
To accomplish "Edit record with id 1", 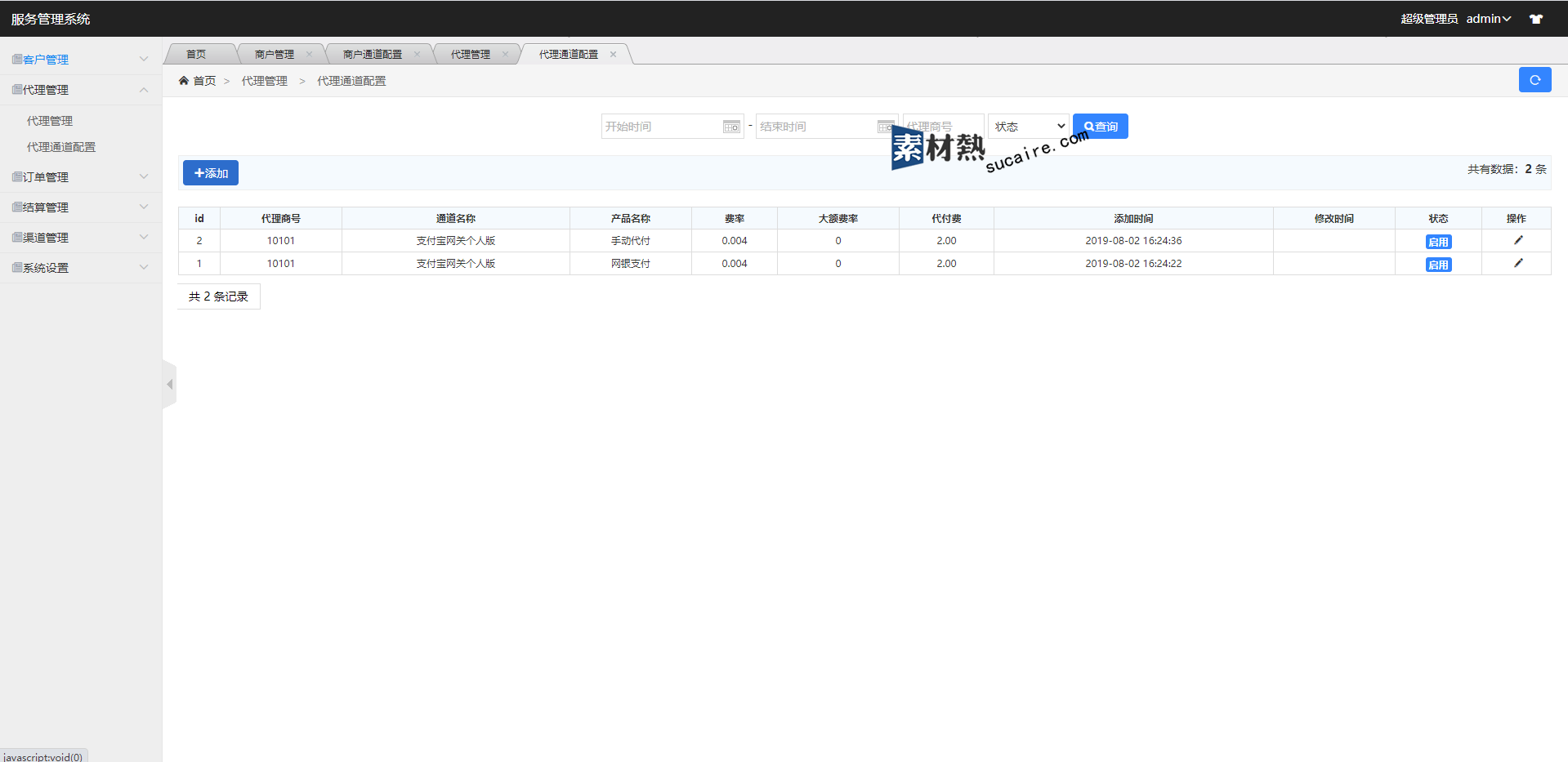I will (1518, 263).
